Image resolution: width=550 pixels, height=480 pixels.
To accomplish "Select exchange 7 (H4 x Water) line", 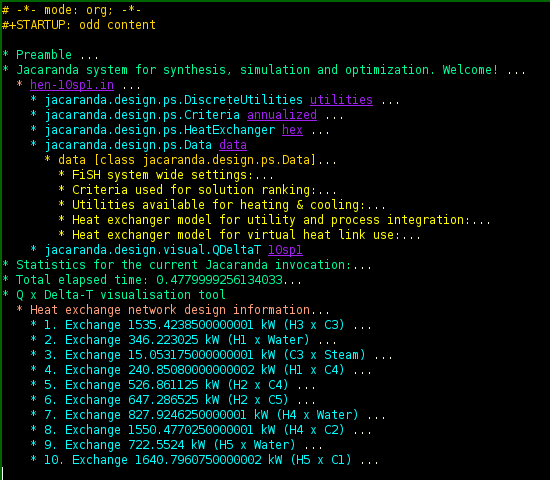I will tap(208, 415).
